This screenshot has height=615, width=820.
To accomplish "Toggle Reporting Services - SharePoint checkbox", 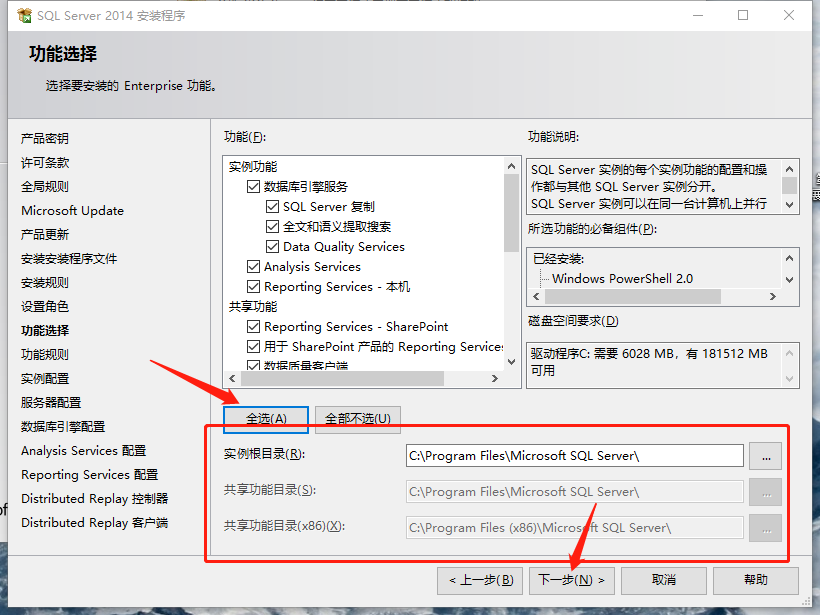I will pyautogui.click(x=253, y=327).
